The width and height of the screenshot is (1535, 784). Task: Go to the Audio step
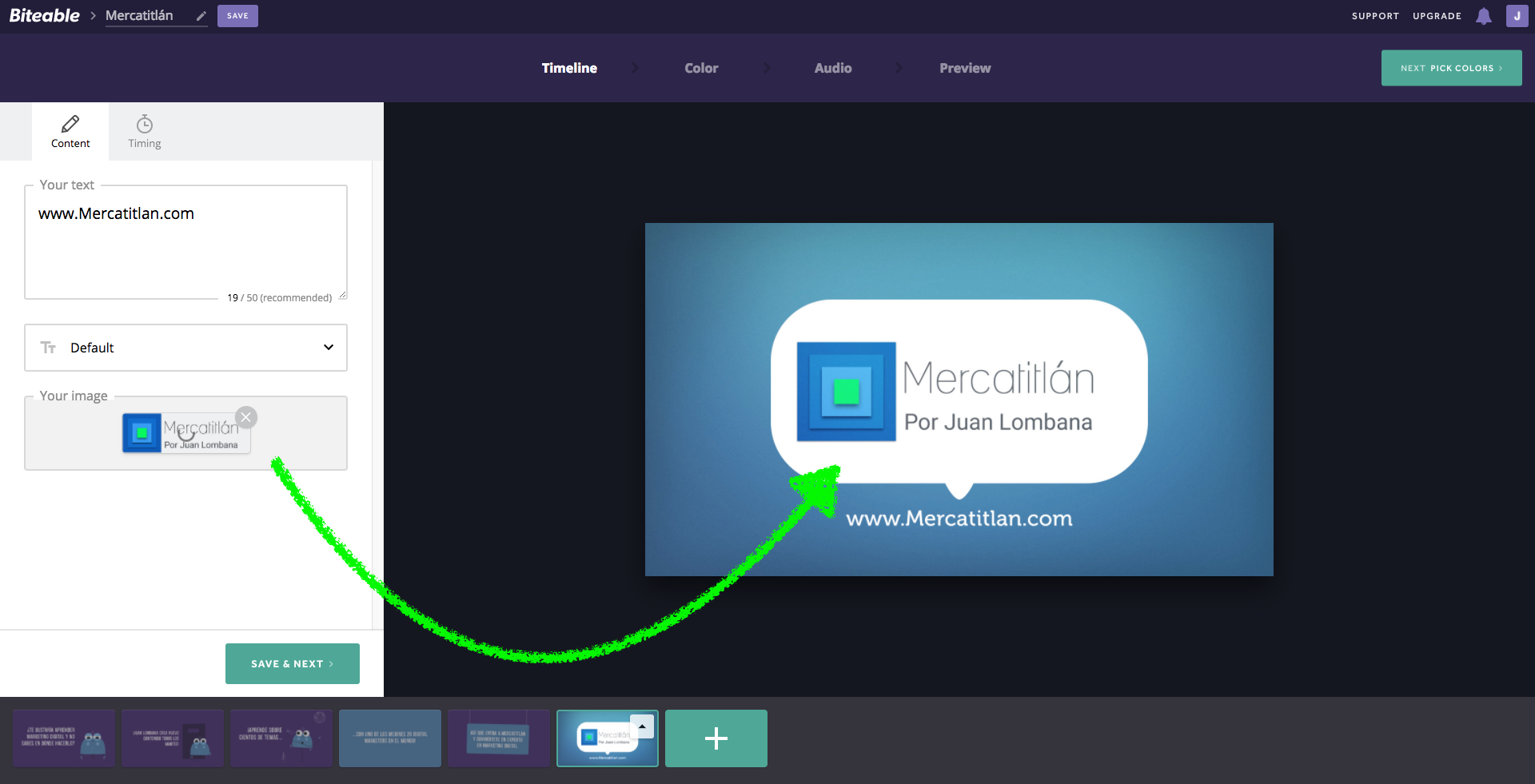click(x=833, y=68)
